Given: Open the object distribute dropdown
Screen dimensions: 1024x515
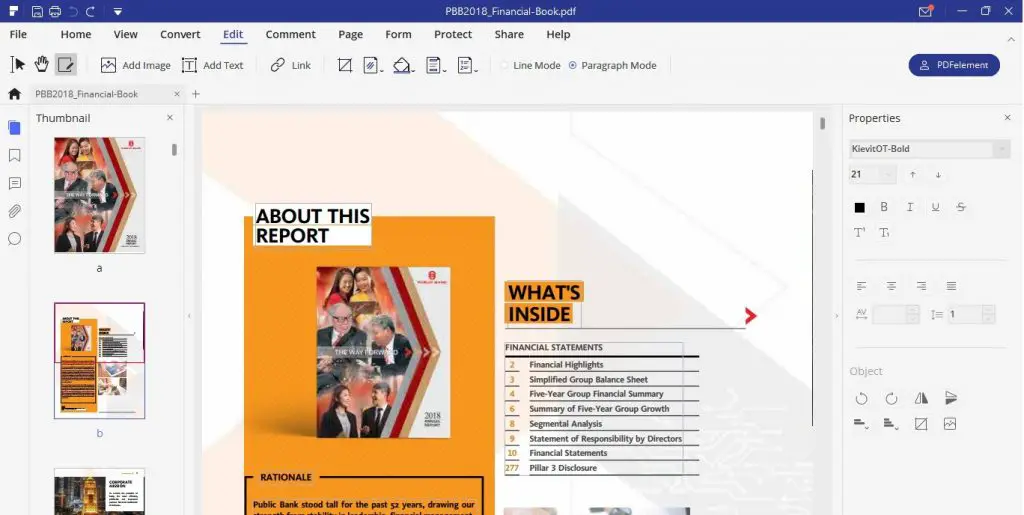Looking at the screenshot, I should pyautogui.click(x=891, y=424).
